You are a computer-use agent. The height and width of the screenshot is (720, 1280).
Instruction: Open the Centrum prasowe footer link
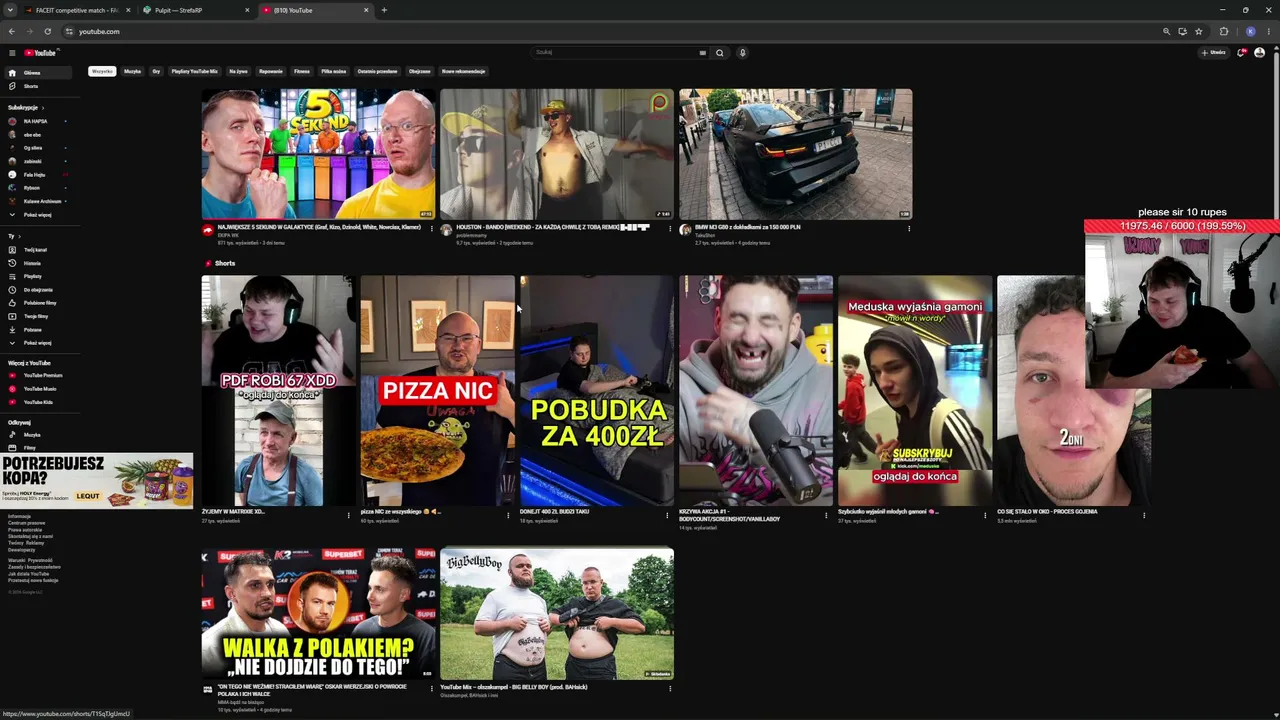coord(26,523)
